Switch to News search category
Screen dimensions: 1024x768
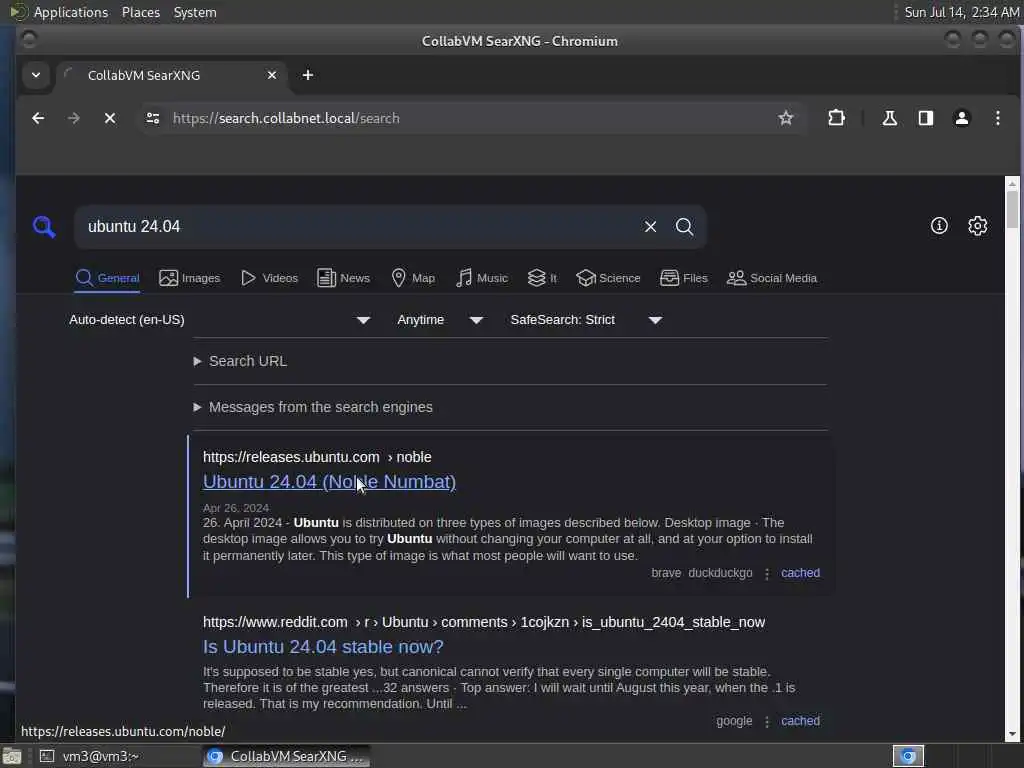pos(343,278)
